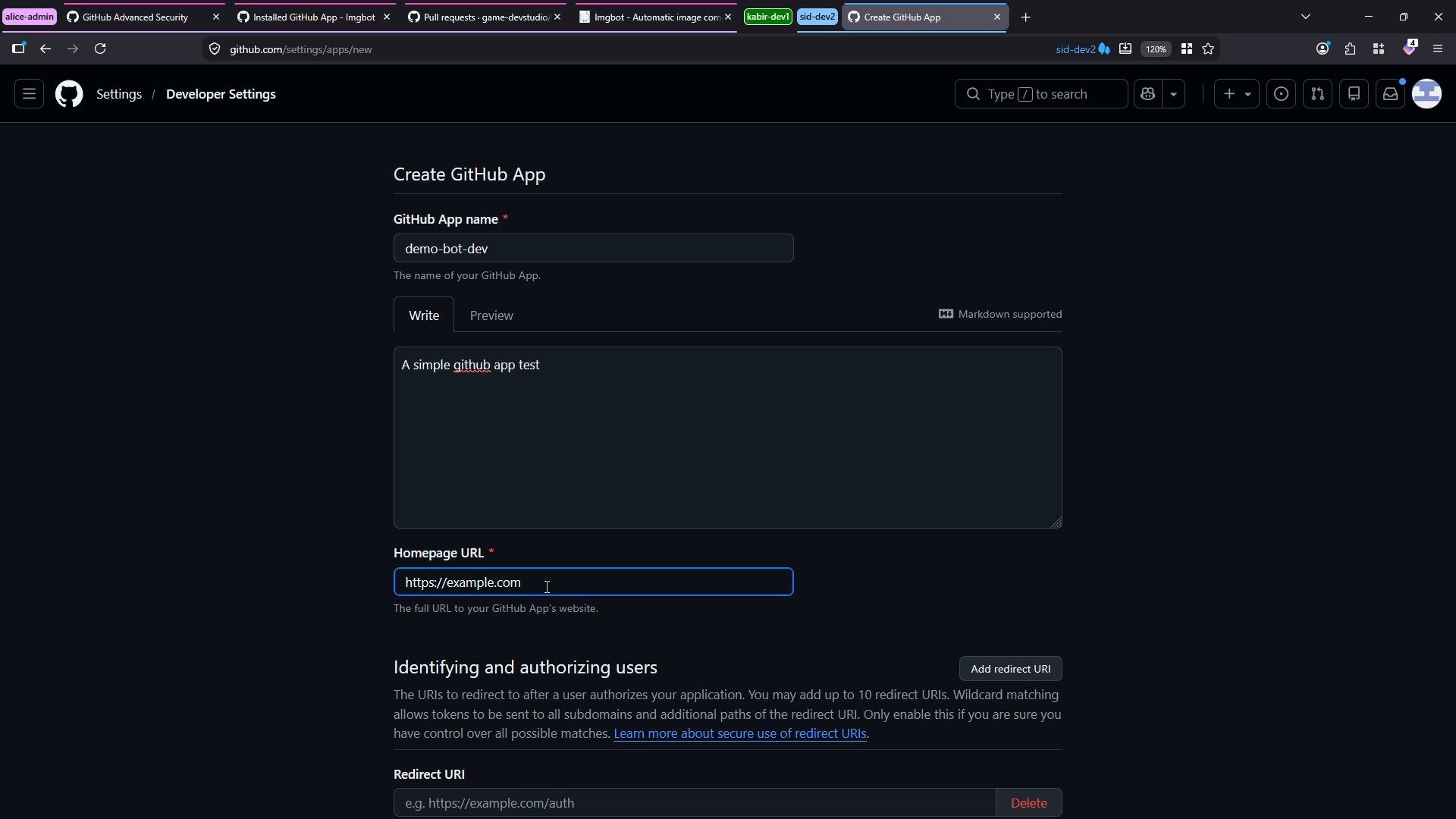List all tabs dropdown arrow
The width and height of the screenshot is (1456, 819).
point(1306,17)
